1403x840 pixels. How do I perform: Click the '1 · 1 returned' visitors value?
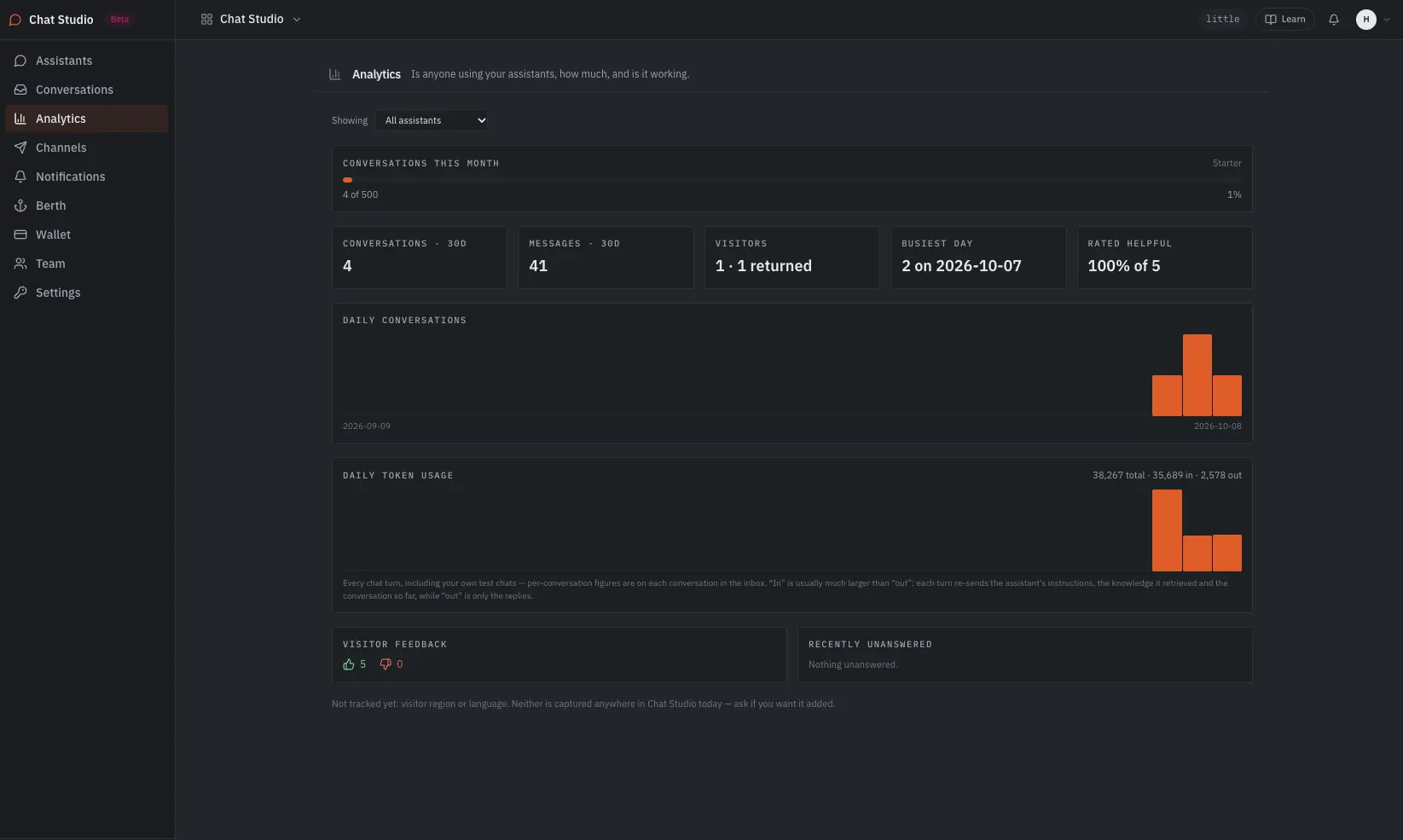coord(763,266)
